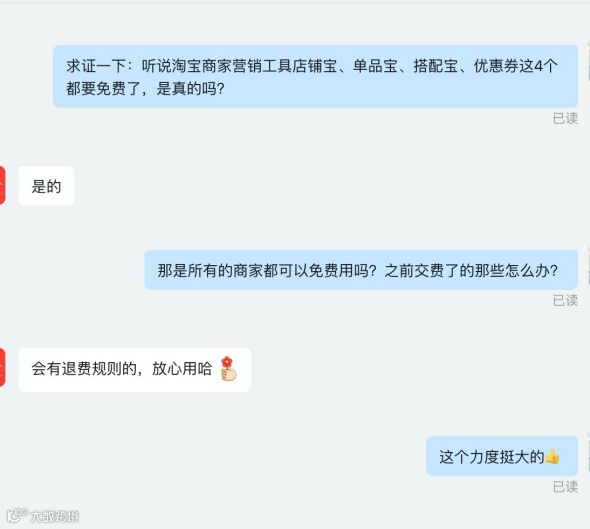Select the "是的" reply bubble
The width and height of the screenshot is (590, 529).
click(x=46, y=186)
